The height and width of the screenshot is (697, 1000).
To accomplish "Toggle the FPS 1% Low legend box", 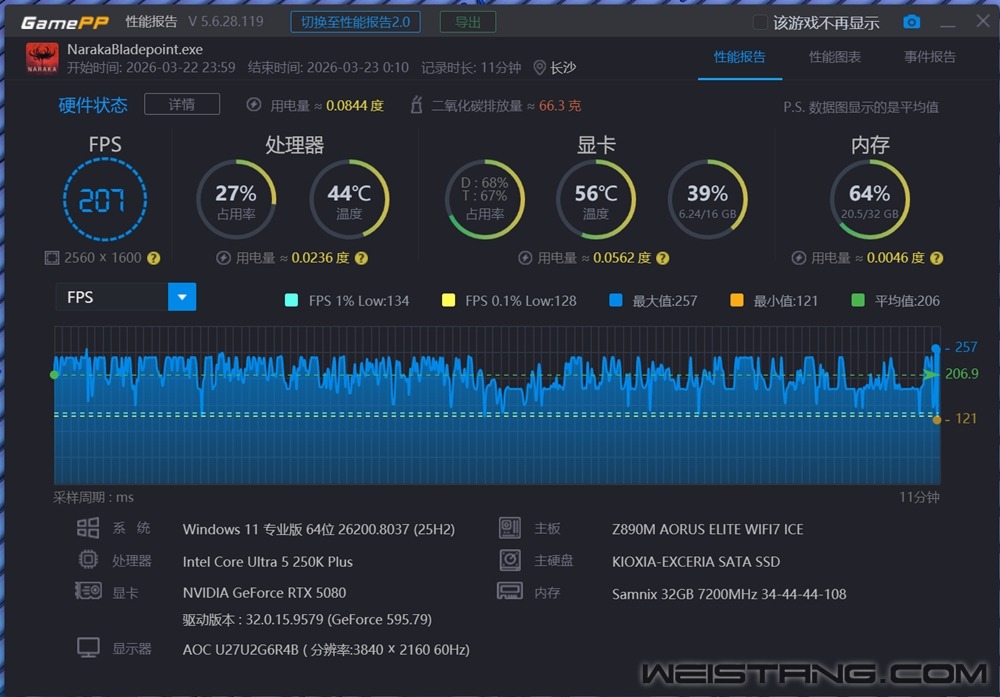I will tap(292, 300).
